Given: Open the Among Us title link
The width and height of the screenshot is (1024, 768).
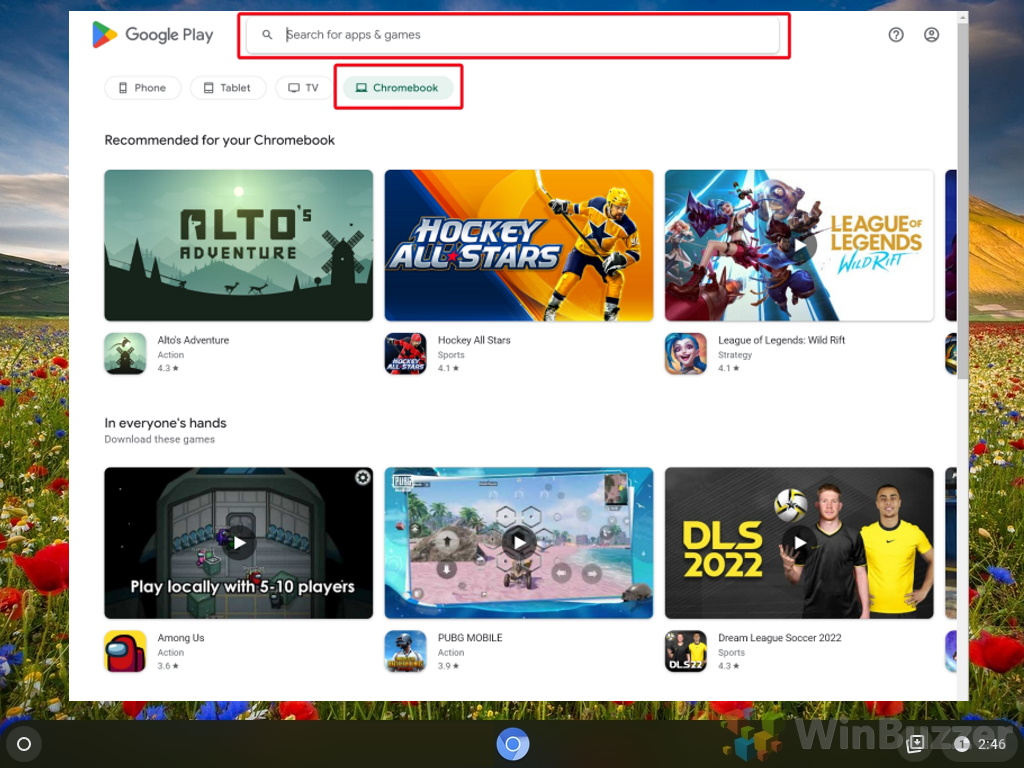Looking at the screenshot, I should click(x=181, y=637).
